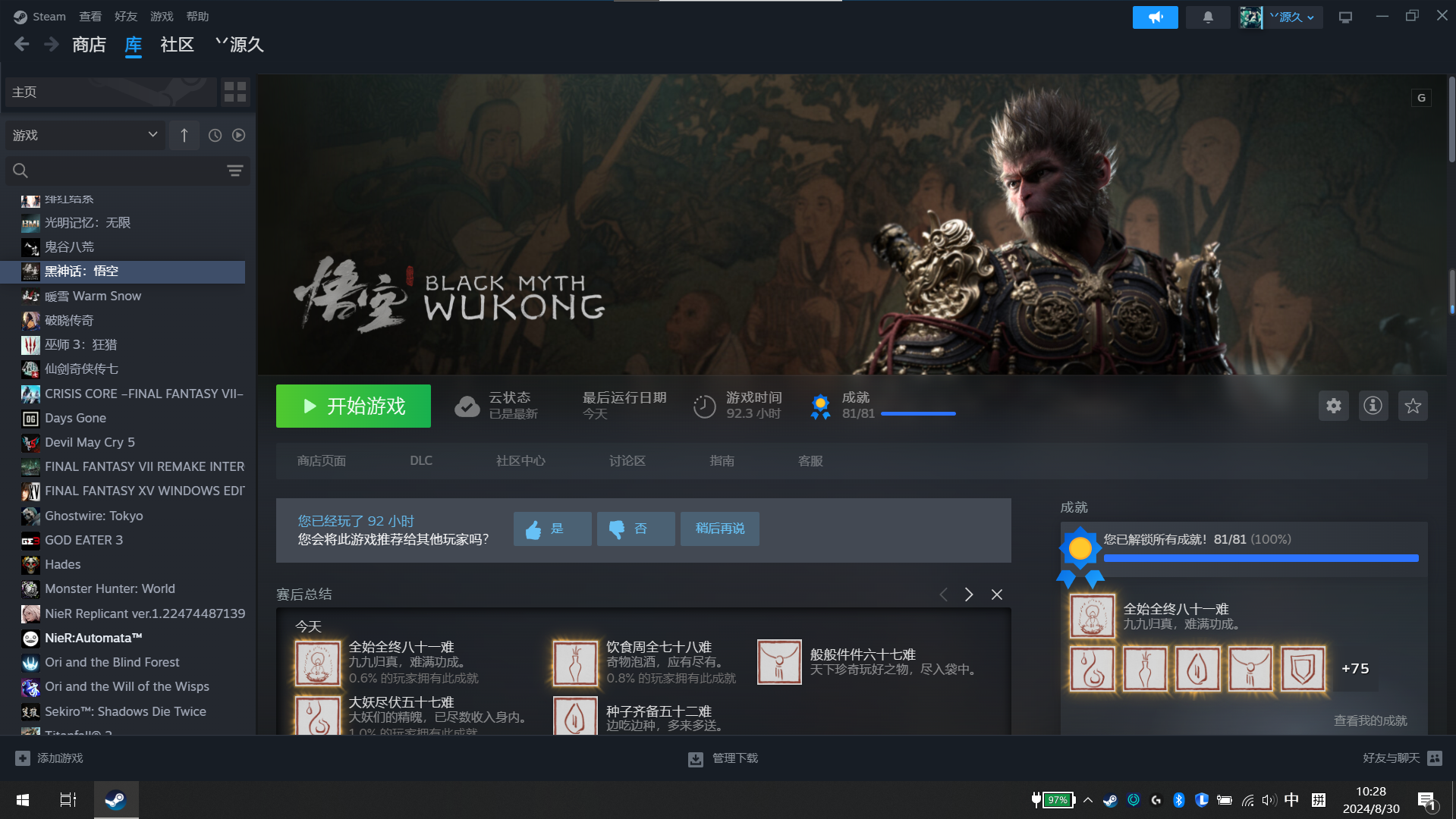This screenshot has width=1456, height=819.
Task: Click the library sort-ascending arrow button
Action: tap(184, 135)
